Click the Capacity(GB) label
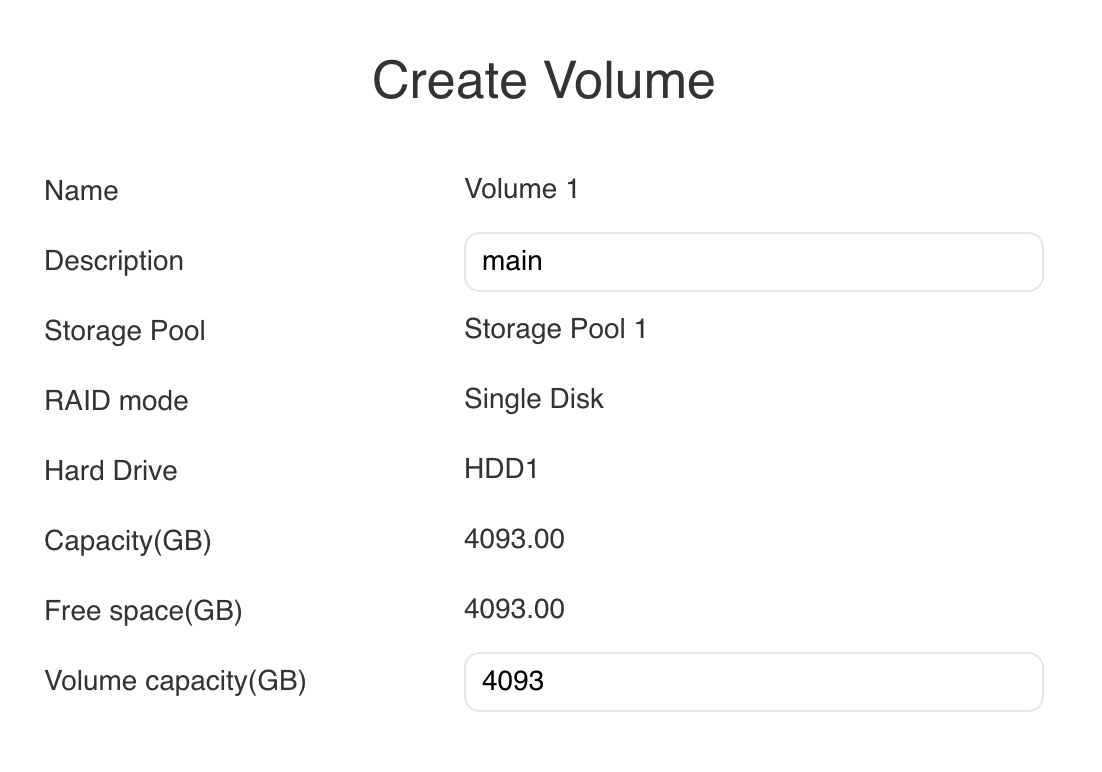The height and width of the screenshot is (772, 1102). coord(127,540)
